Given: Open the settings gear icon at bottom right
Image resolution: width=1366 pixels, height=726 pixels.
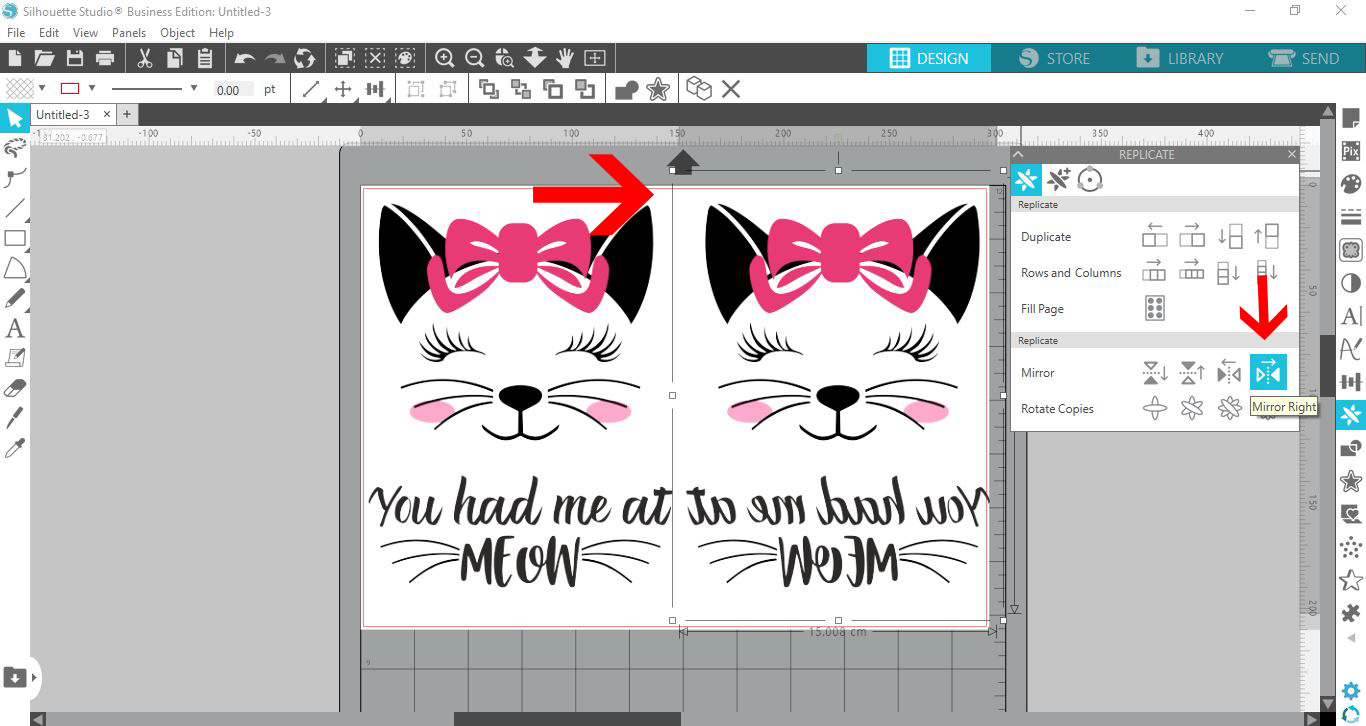Looking at the screenshot, I should click(1351, 690).
